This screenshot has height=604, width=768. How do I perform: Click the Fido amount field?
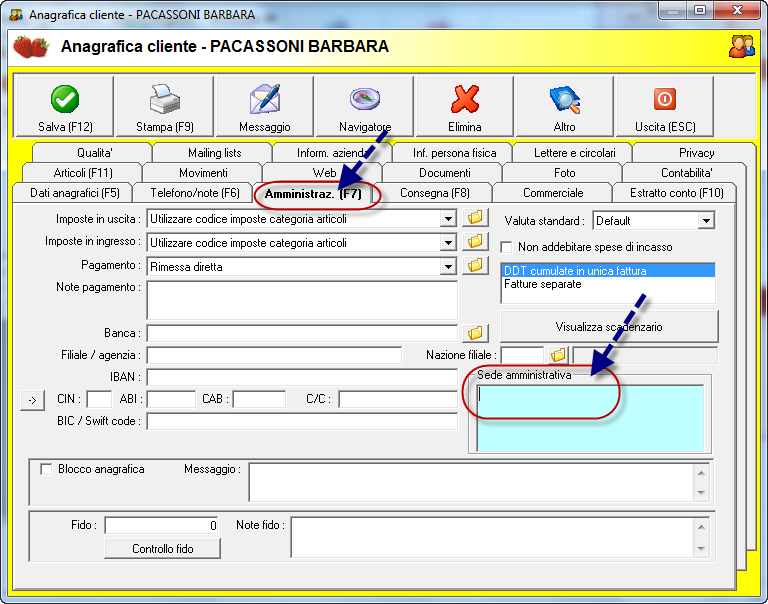point(161,525)
